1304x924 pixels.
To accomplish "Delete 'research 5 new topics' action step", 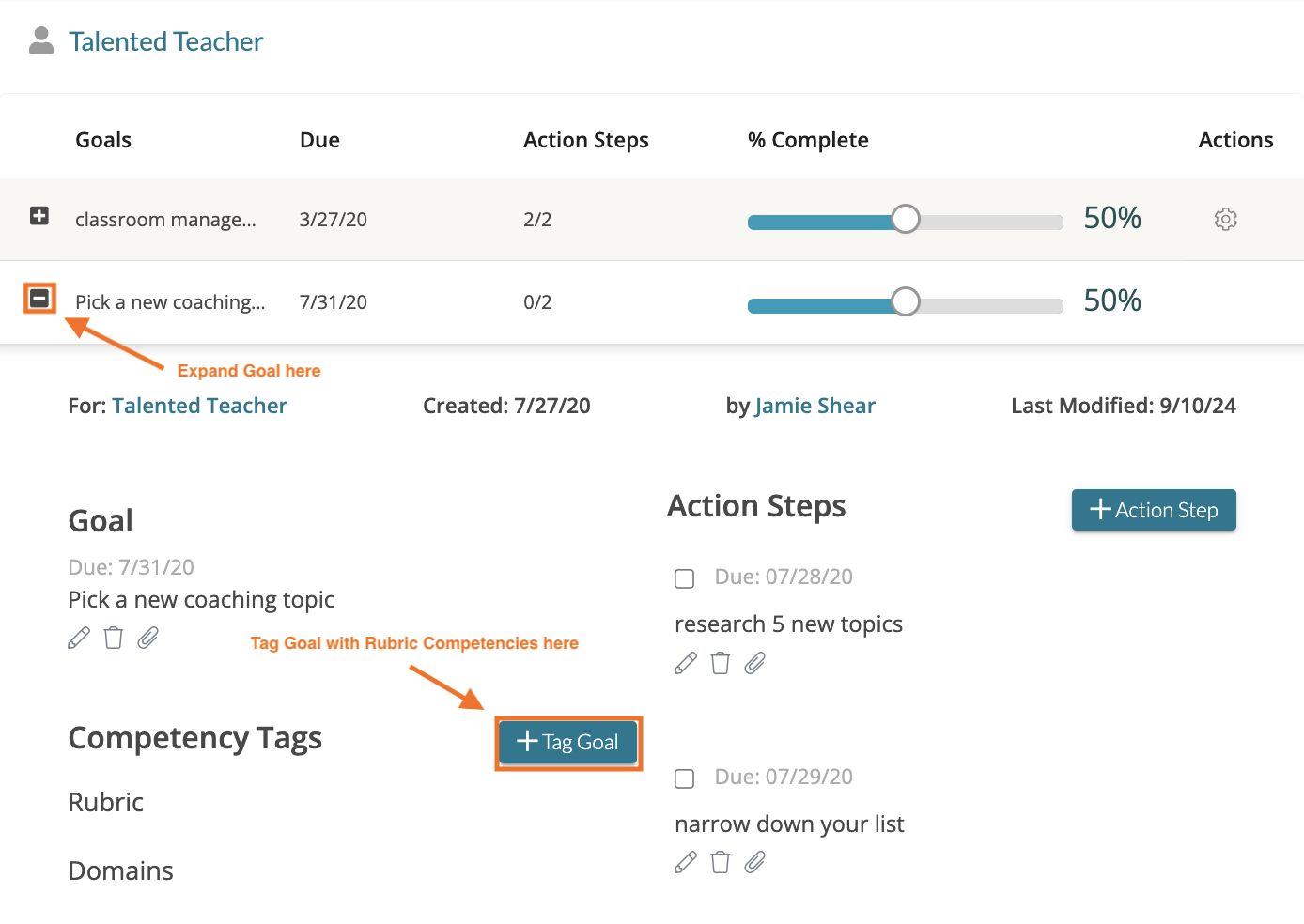I will pyautogui.click(x=721, y=664).
